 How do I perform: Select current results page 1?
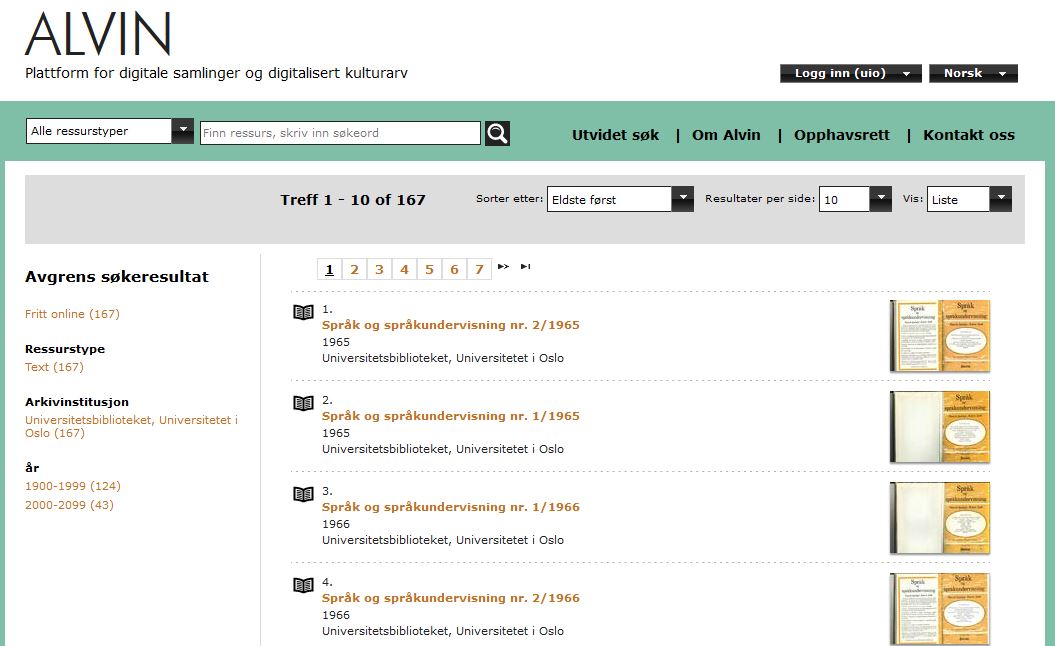[x=330, y=269]
